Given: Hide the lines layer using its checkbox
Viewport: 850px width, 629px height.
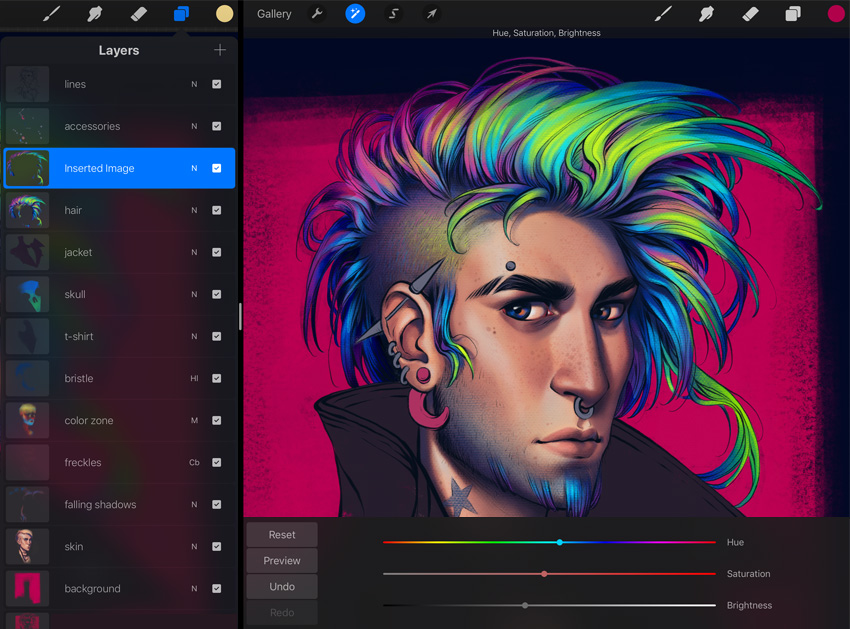Looking at the screenshot, I should tap(217, 84).
